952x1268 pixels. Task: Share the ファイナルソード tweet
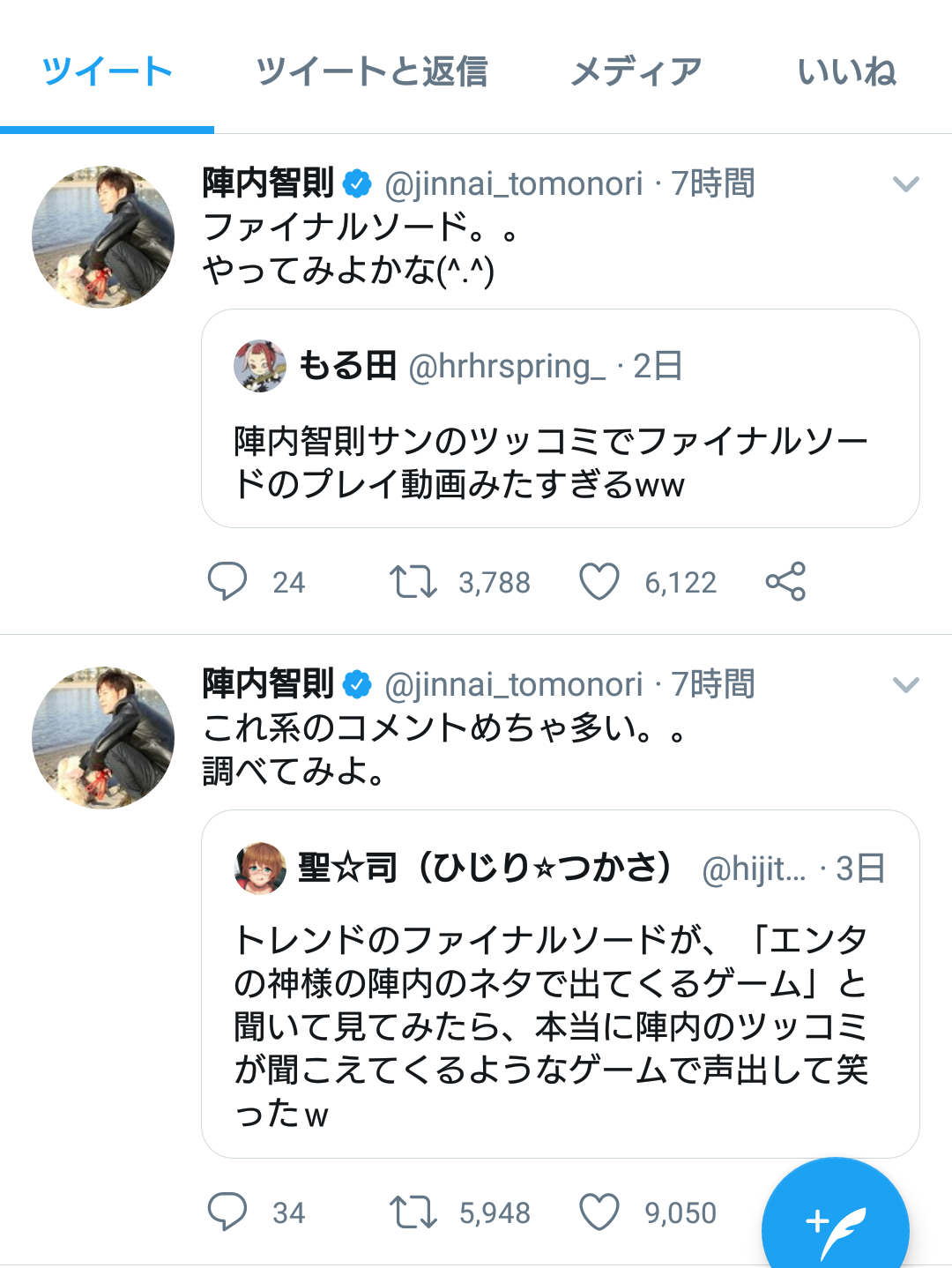tap(785, 582)
